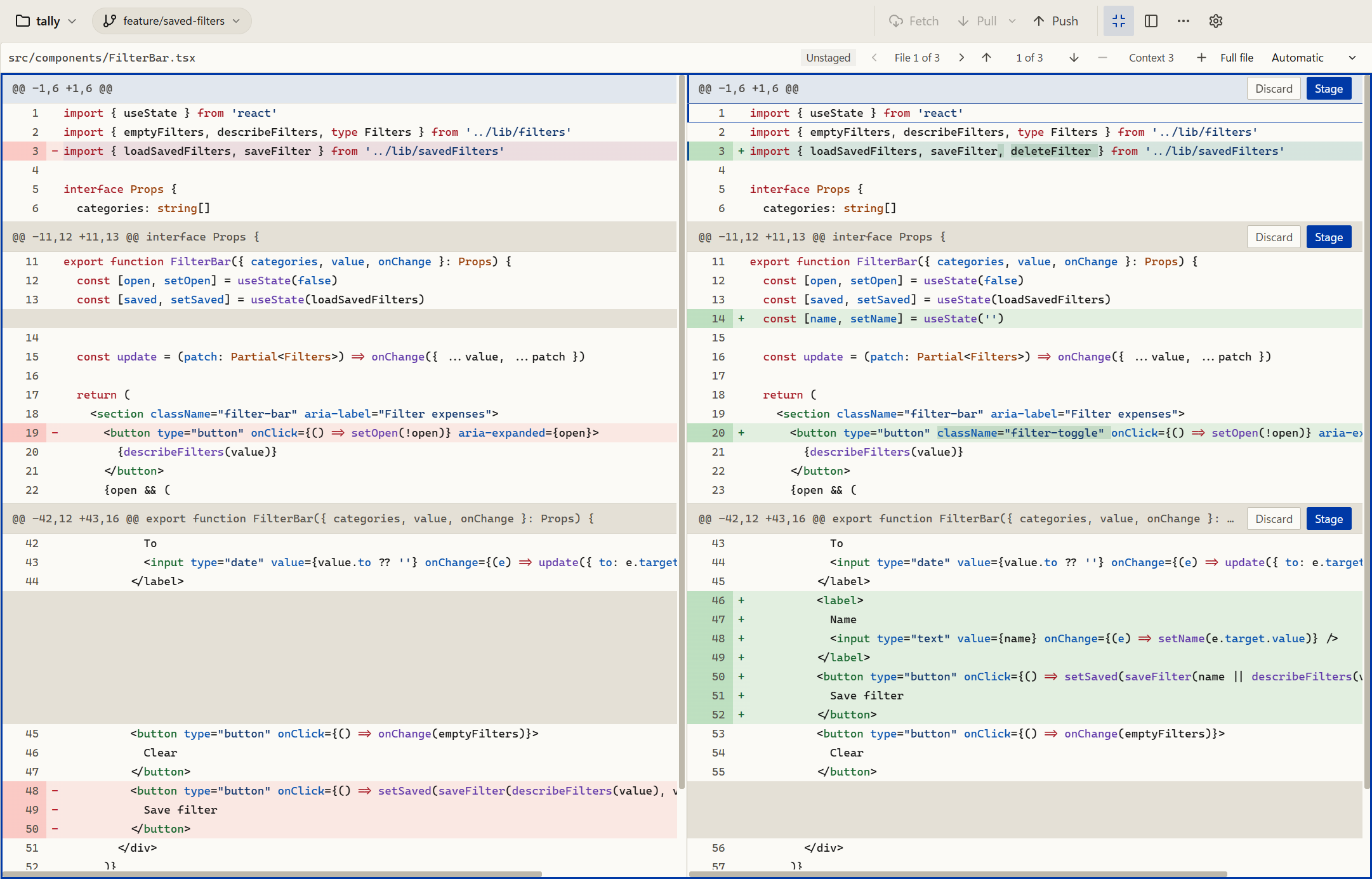
Task: Go to the previous file arrow
Action: pos(874,58)
